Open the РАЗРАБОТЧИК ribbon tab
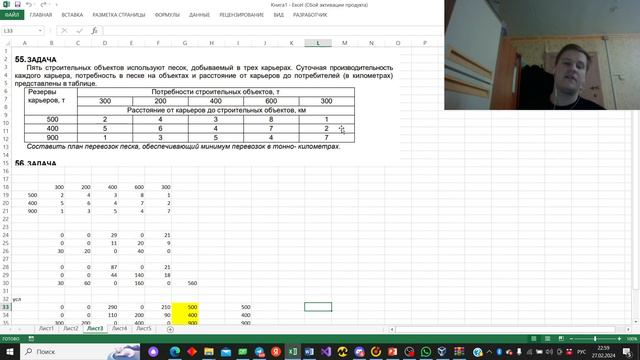The height and width of the screenshot is (360, 640). (310, 15)
